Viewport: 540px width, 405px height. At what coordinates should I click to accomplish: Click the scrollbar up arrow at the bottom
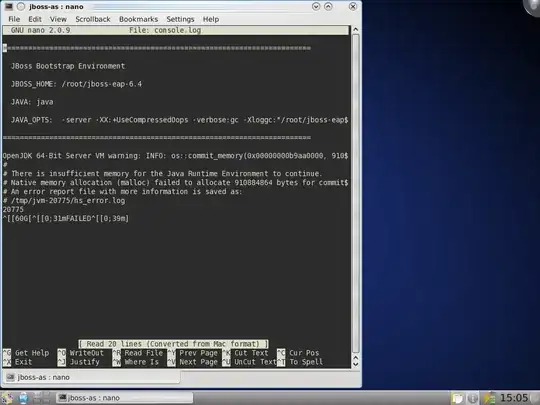click(356, 358)
